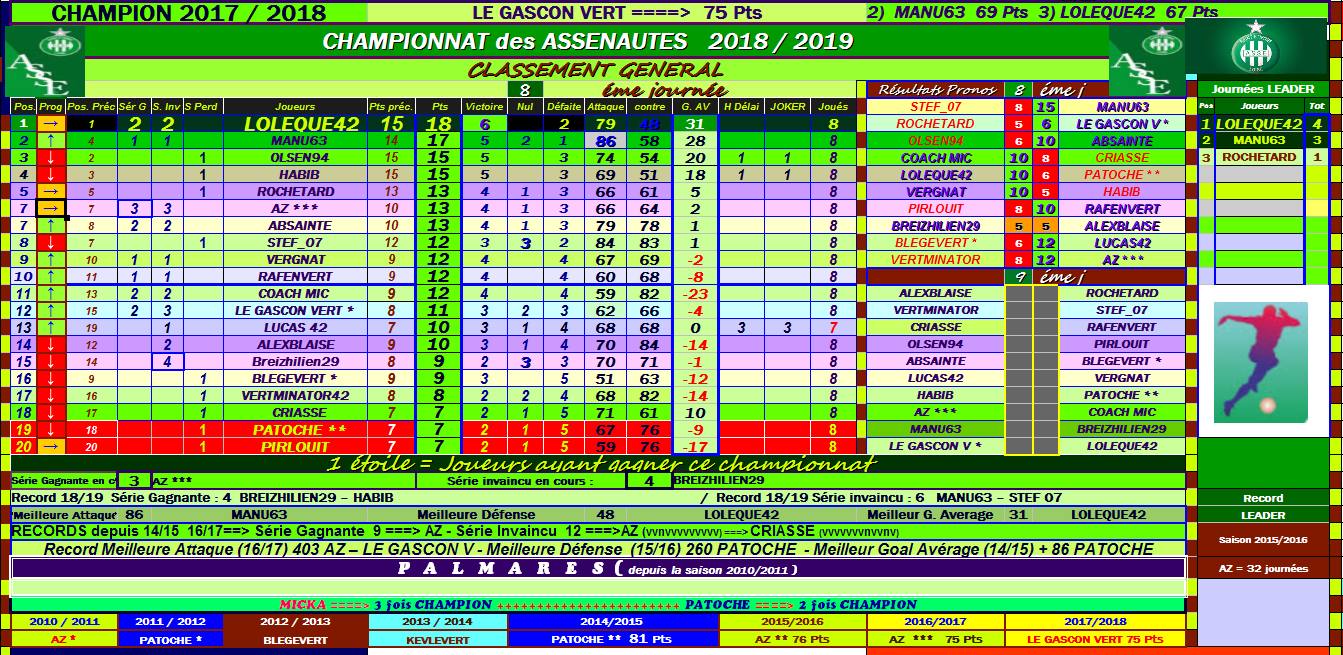Click the ASSE logo right of the ASSENAUTES title
This screenshot has width=1343, height=655.
pyautogui.click(x=1146, y=58)
